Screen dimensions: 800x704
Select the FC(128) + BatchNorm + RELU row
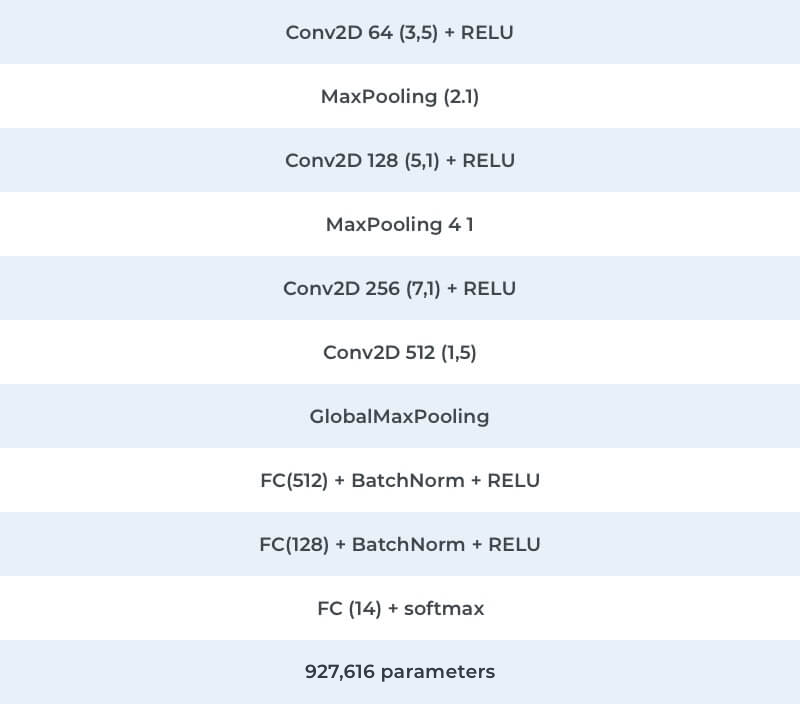coord(400,544)
